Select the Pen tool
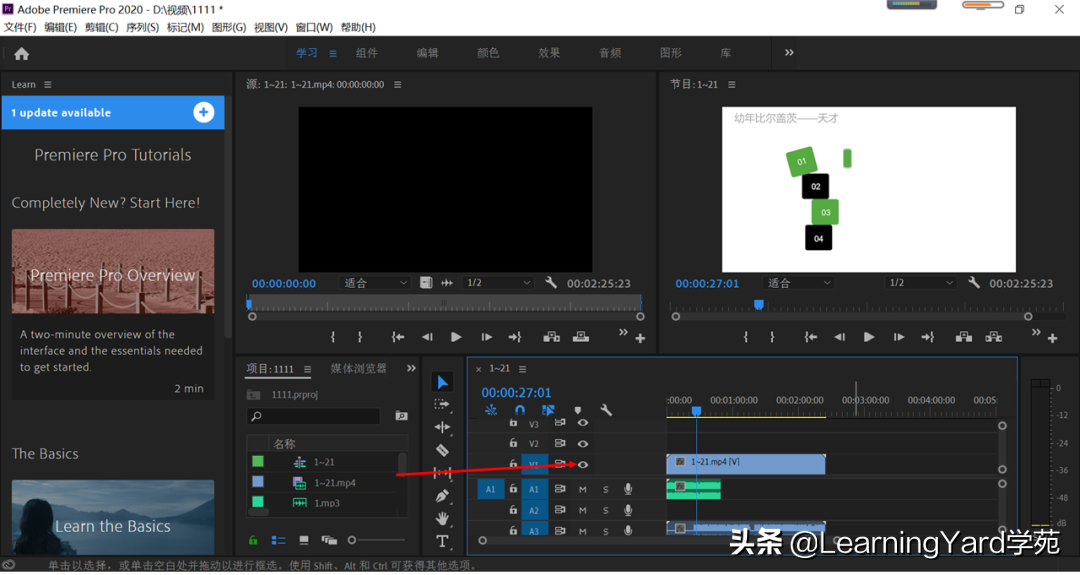This screenshot has width=1080, height=575. tap(442, 496)
